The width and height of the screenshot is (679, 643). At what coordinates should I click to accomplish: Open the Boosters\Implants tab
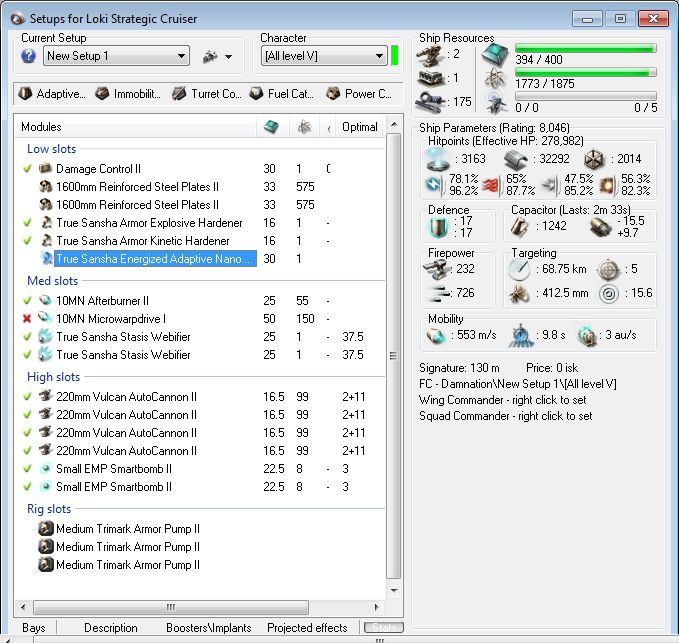pyautogui.click(x=209, y=628)
